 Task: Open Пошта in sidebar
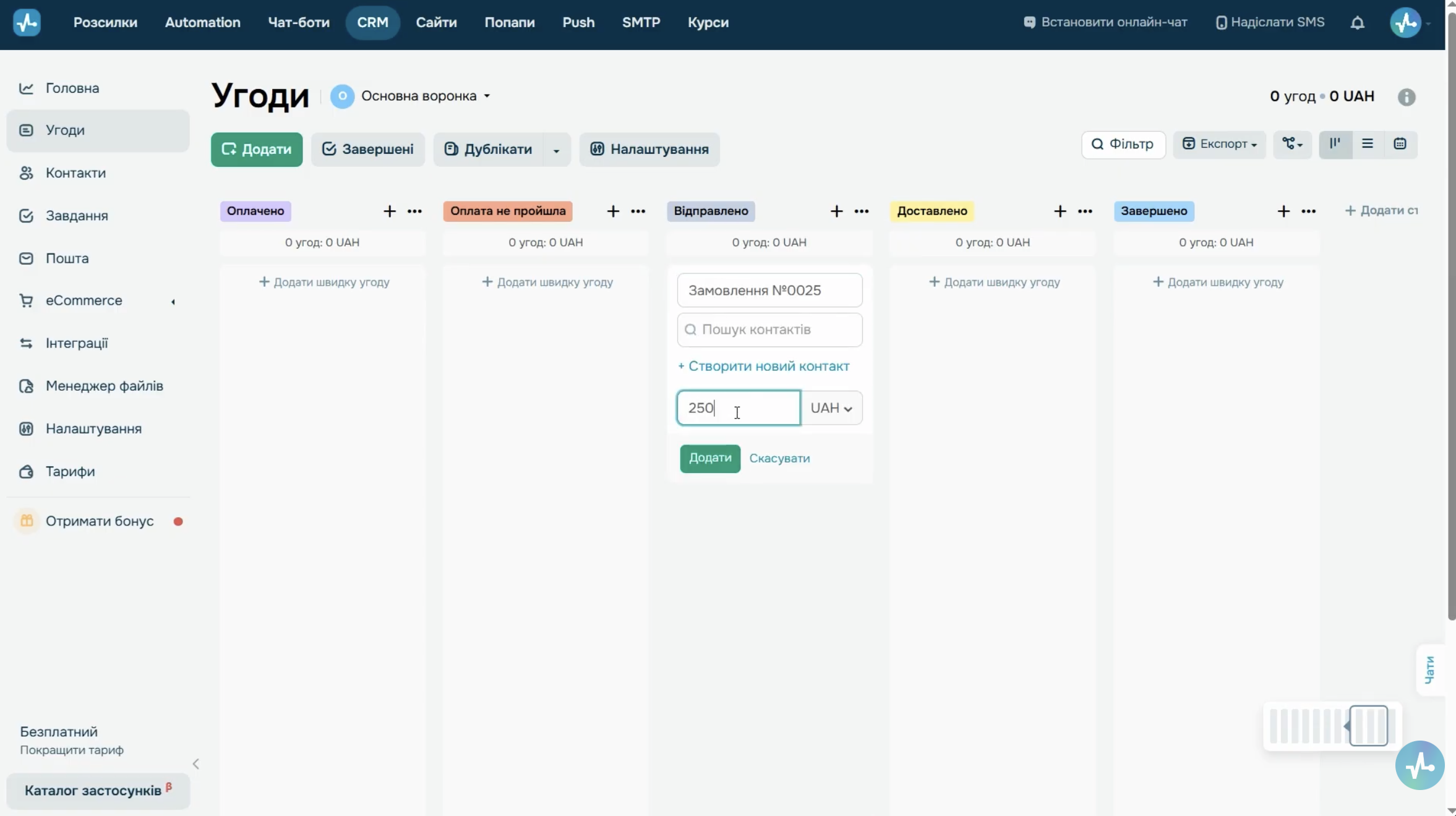(x=98, y=258)
